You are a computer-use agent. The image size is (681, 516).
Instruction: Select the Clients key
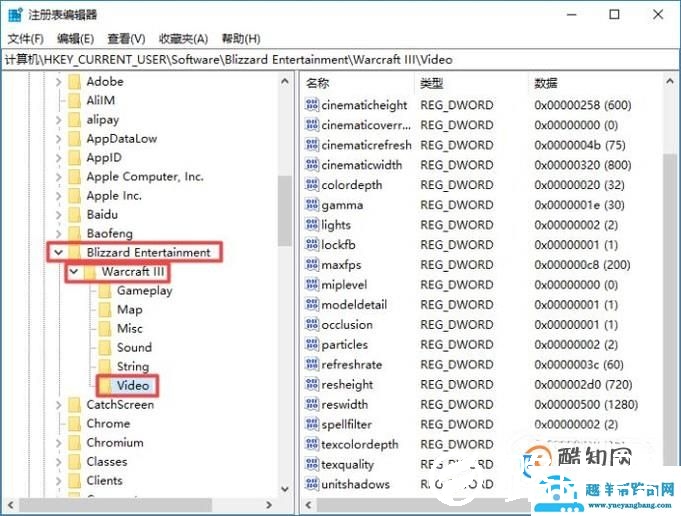click(x=104, y=481)
